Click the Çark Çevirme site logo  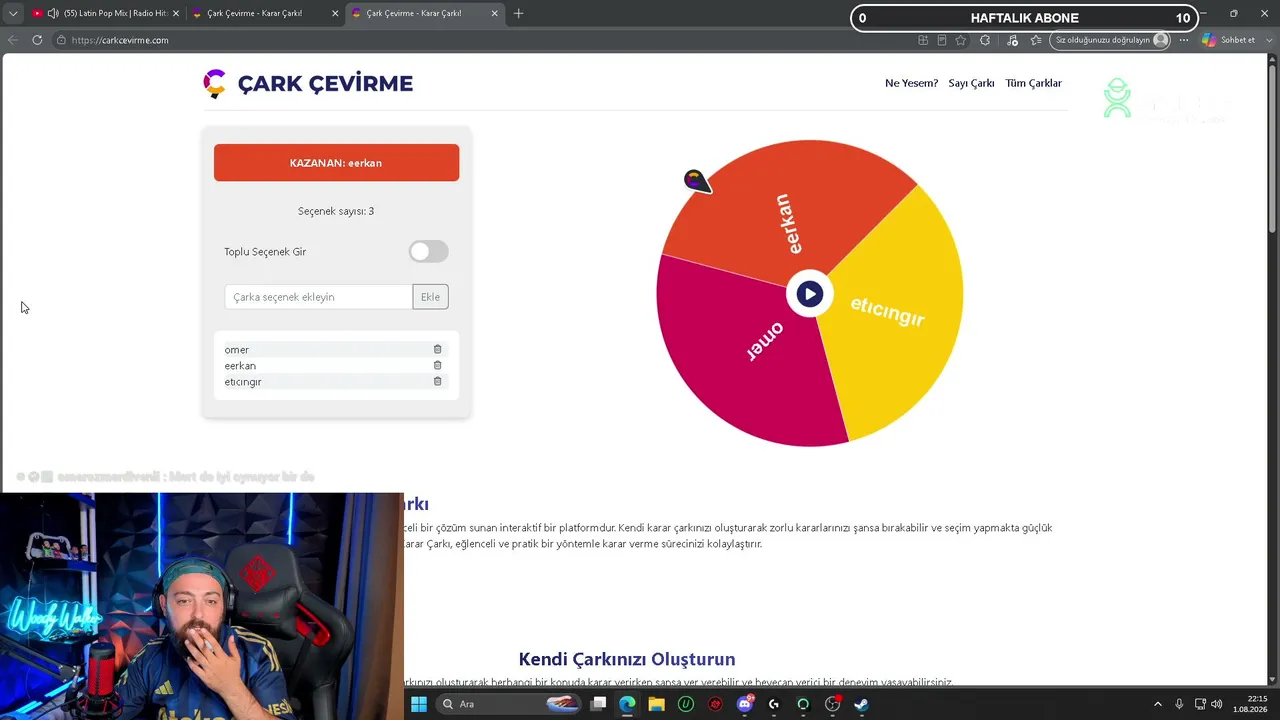tap(308, 83)
